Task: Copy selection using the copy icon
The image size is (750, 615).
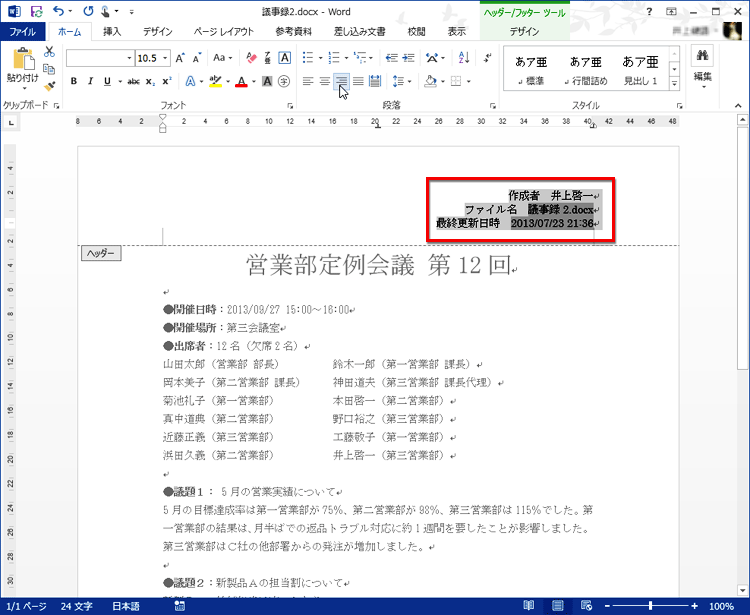Action: (x=49, y=69)
